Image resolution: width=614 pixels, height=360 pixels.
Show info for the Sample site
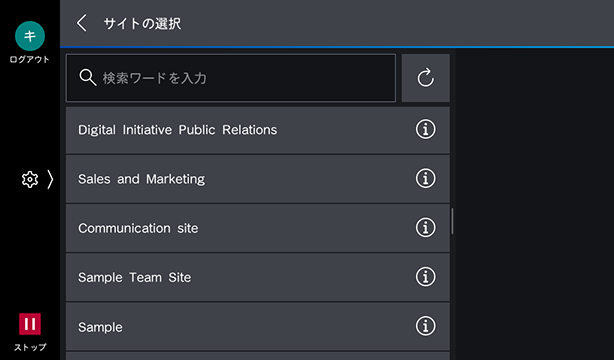[426, 326]
